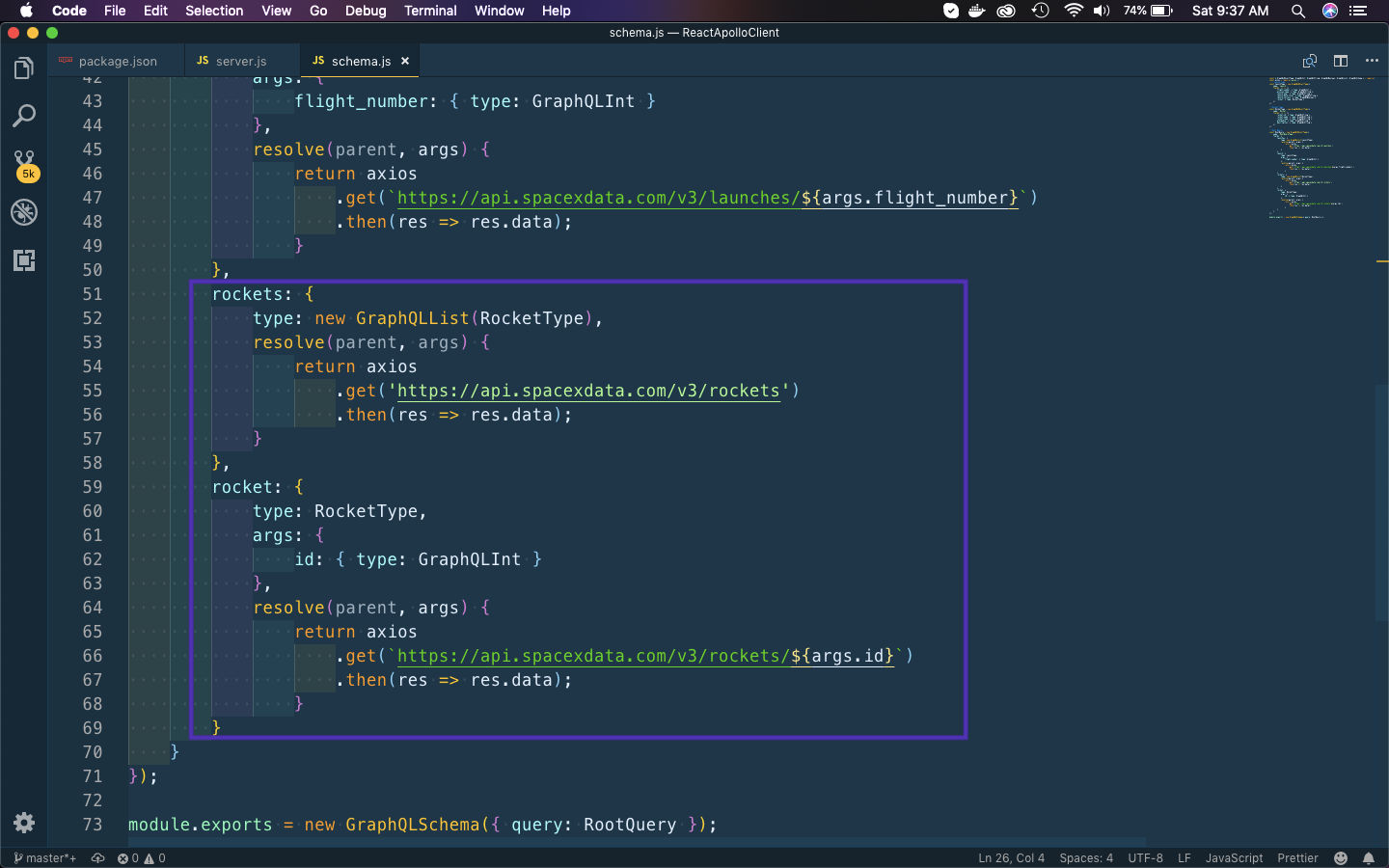Click GraphQLSchema on the module.exports line
The width and height of the screenshot is (1389, 868).
tap(412, 825)
